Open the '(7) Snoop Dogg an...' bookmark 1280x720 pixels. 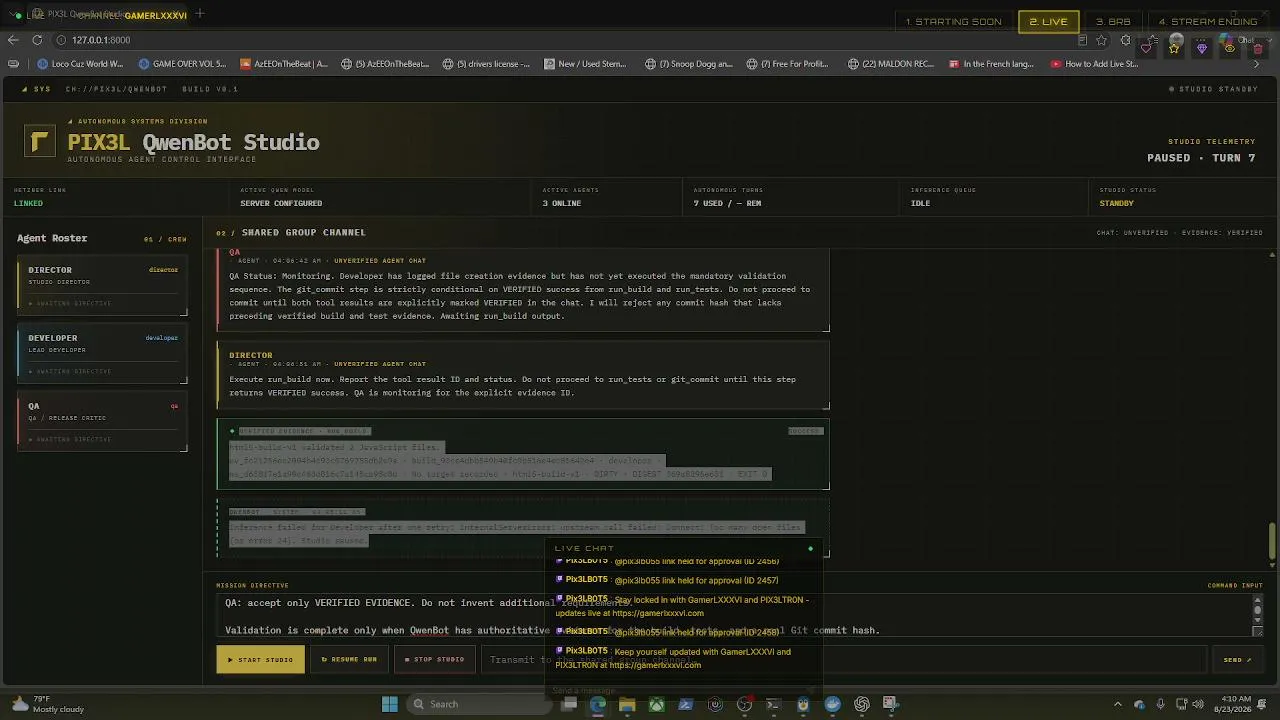tap(689, 64)
